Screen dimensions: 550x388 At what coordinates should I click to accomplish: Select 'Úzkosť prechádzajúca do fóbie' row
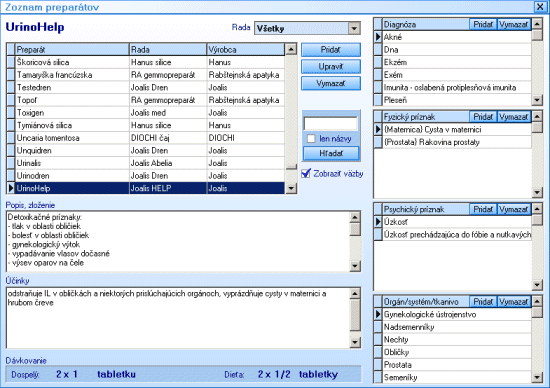click(x=457, y=235)
